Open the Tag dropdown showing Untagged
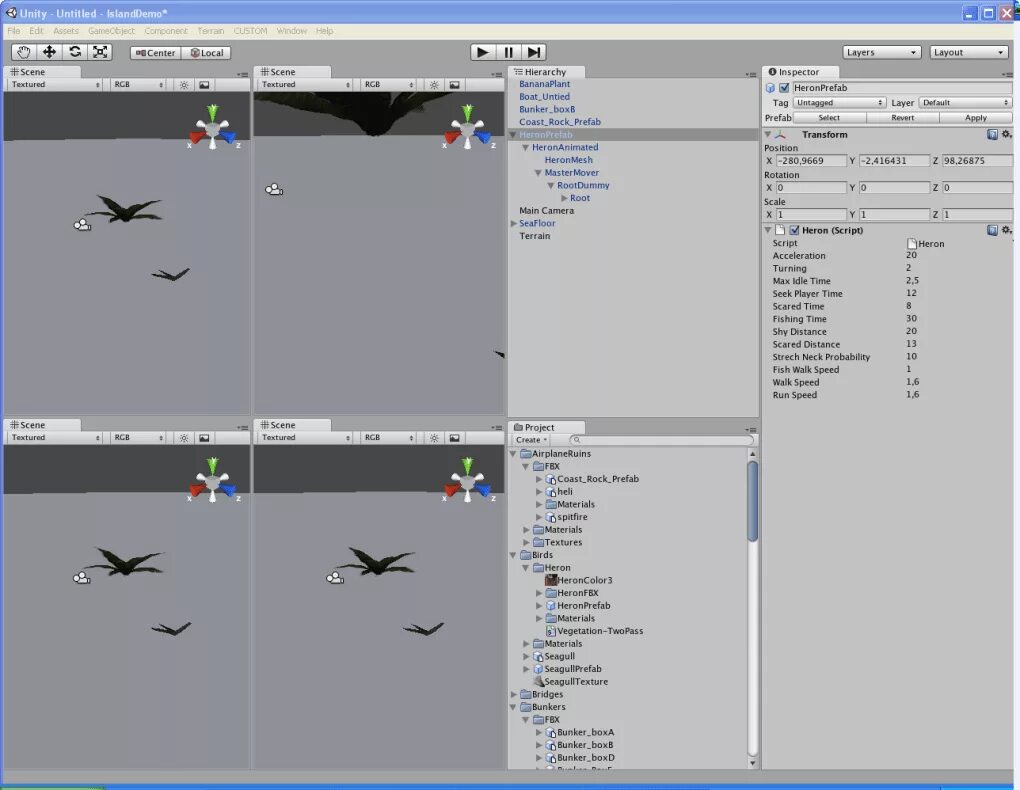The image size is (1020, 790). pos(839,103)
